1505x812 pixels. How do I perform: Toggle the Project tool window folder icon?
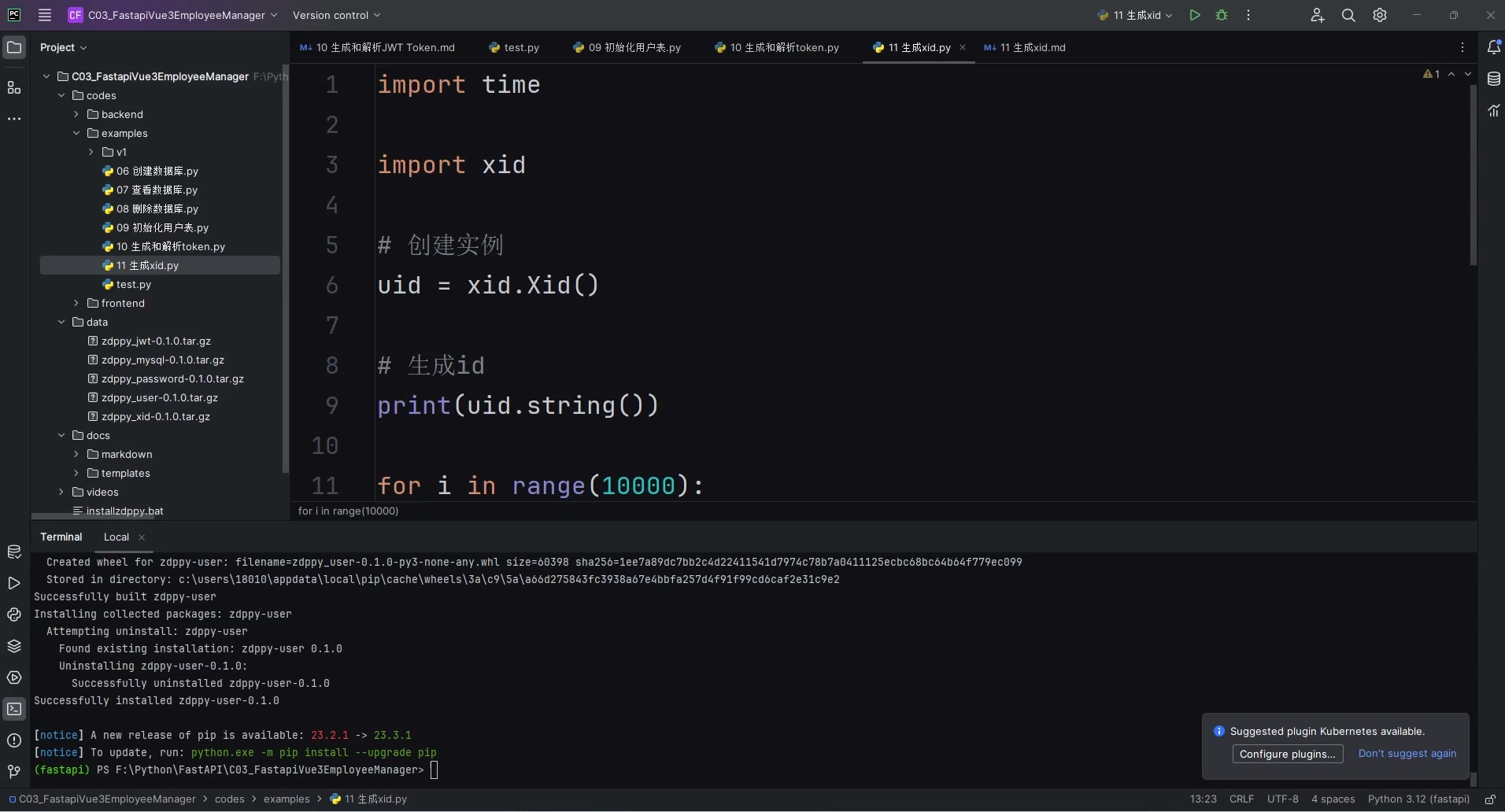pyautogui.click(x=14, y=47)
